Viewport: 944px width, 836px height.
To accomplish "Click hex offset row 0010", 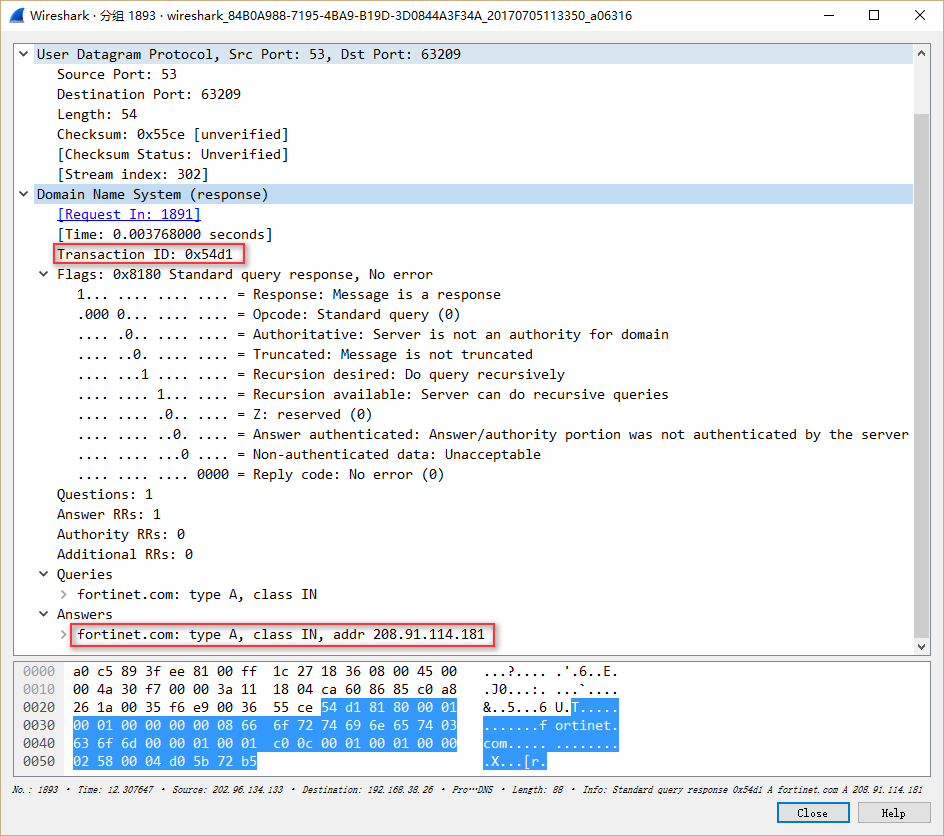I will [x=39, y=689].
